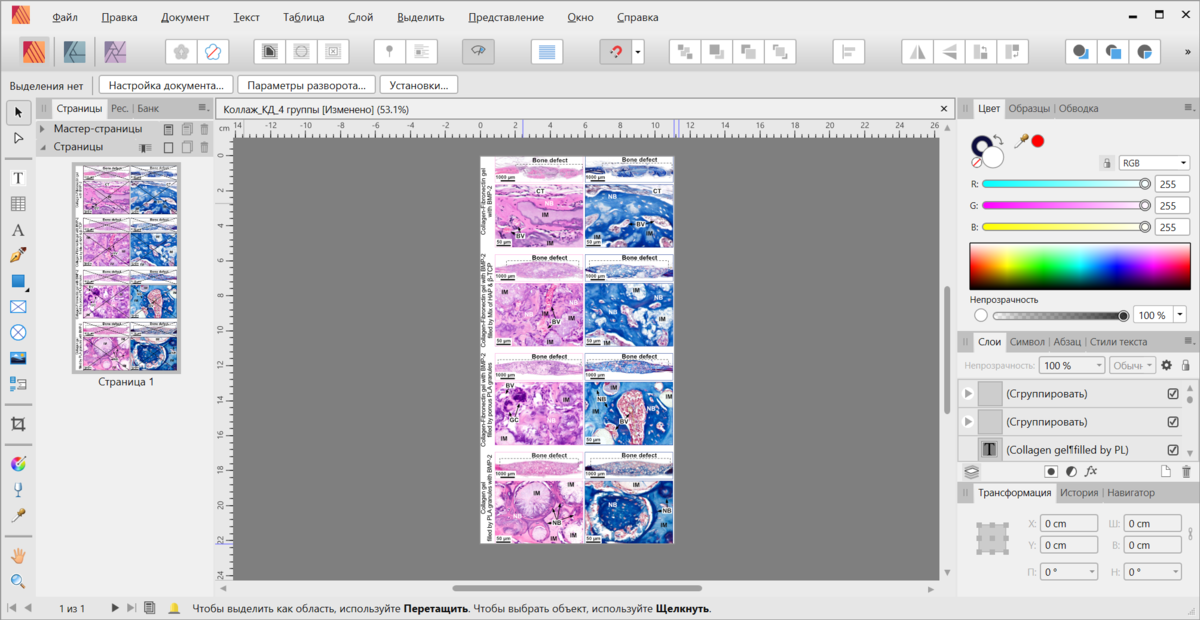Select the Picture Frame Rectangle tool
The image size is (1200, 620).
[18, 307]
